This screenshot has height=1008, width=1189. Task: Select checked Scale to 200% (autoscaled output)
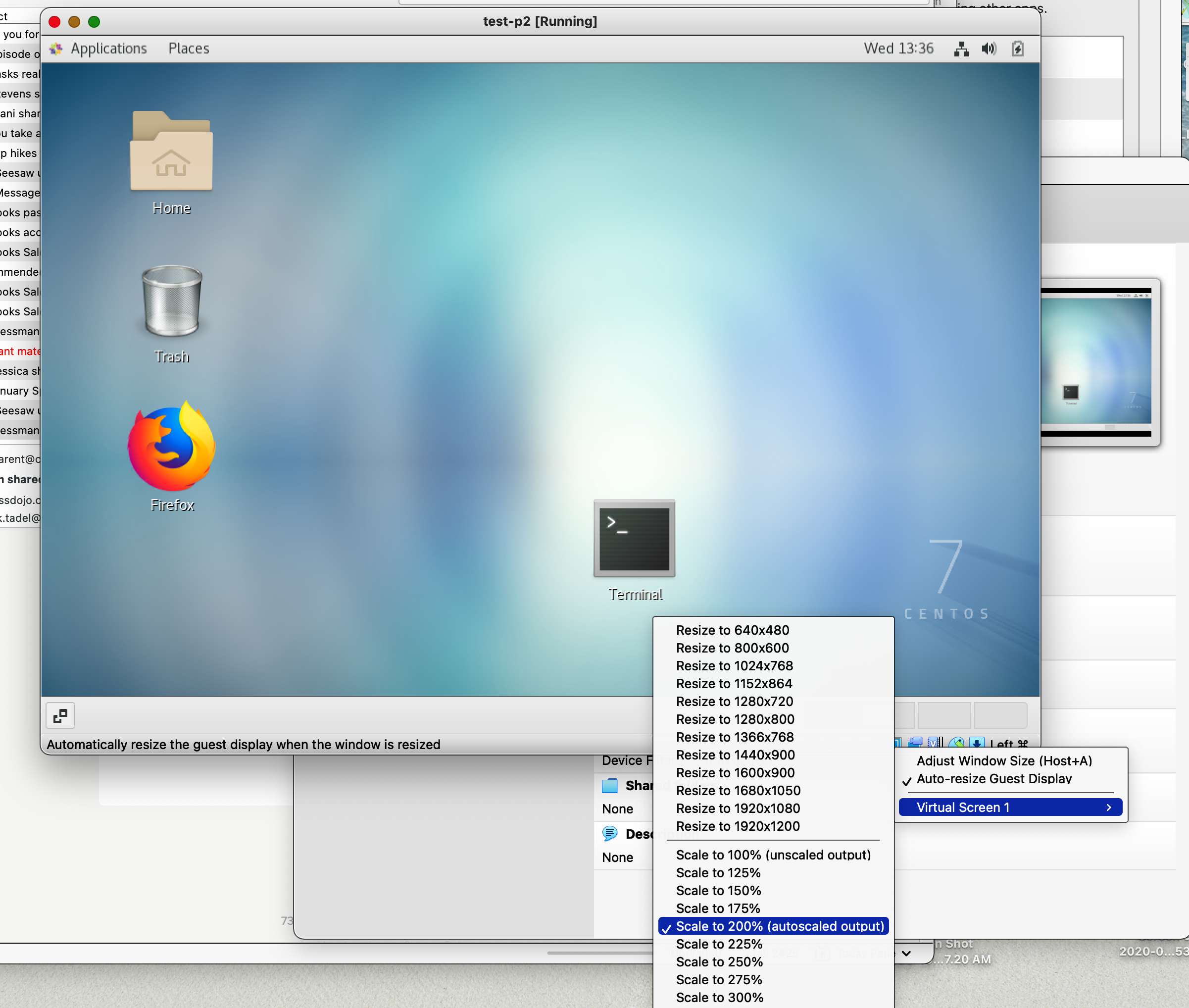click(779, 926)
